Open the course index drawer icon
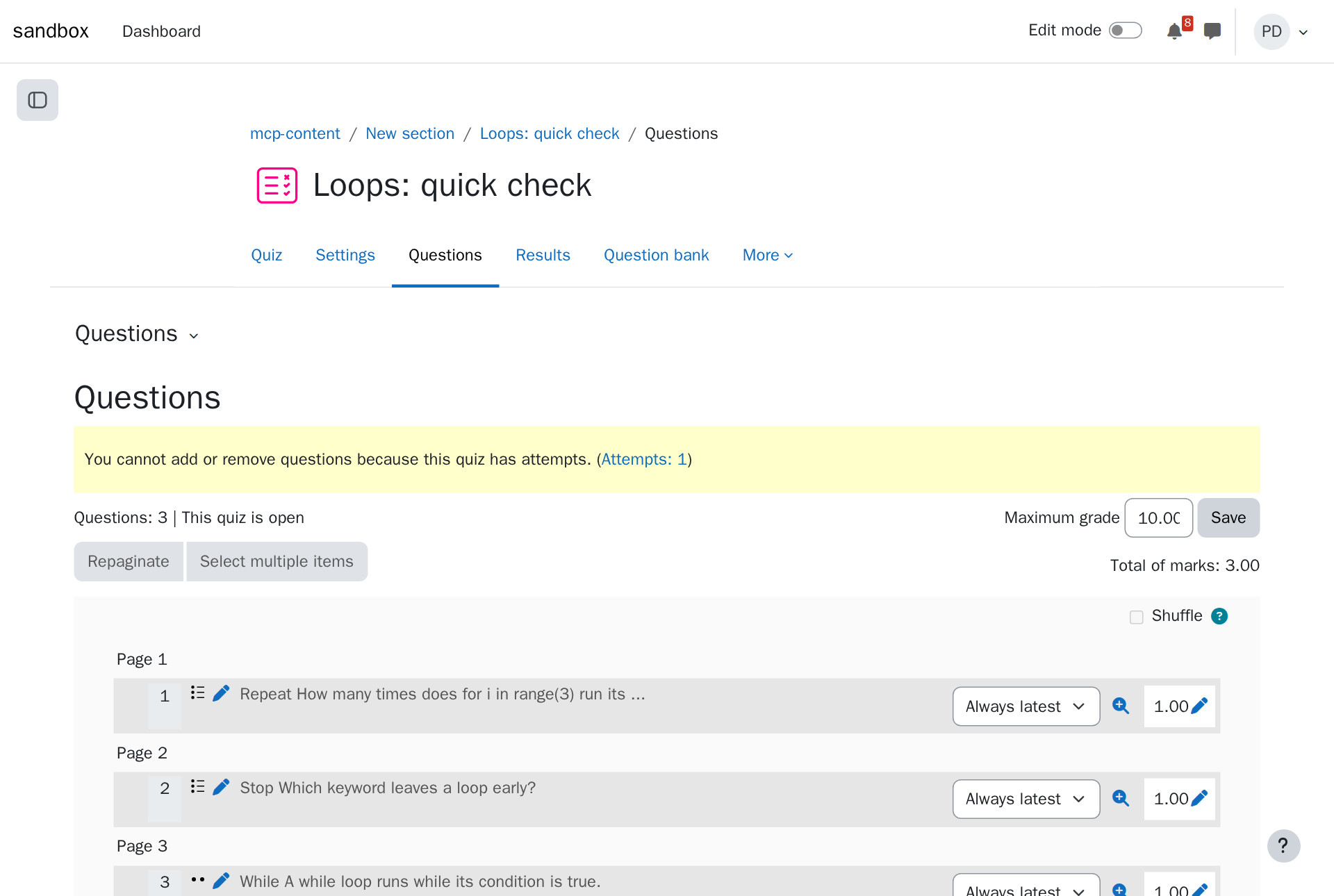Viewport: 1334px width, 896px height. tap(38, 100)
